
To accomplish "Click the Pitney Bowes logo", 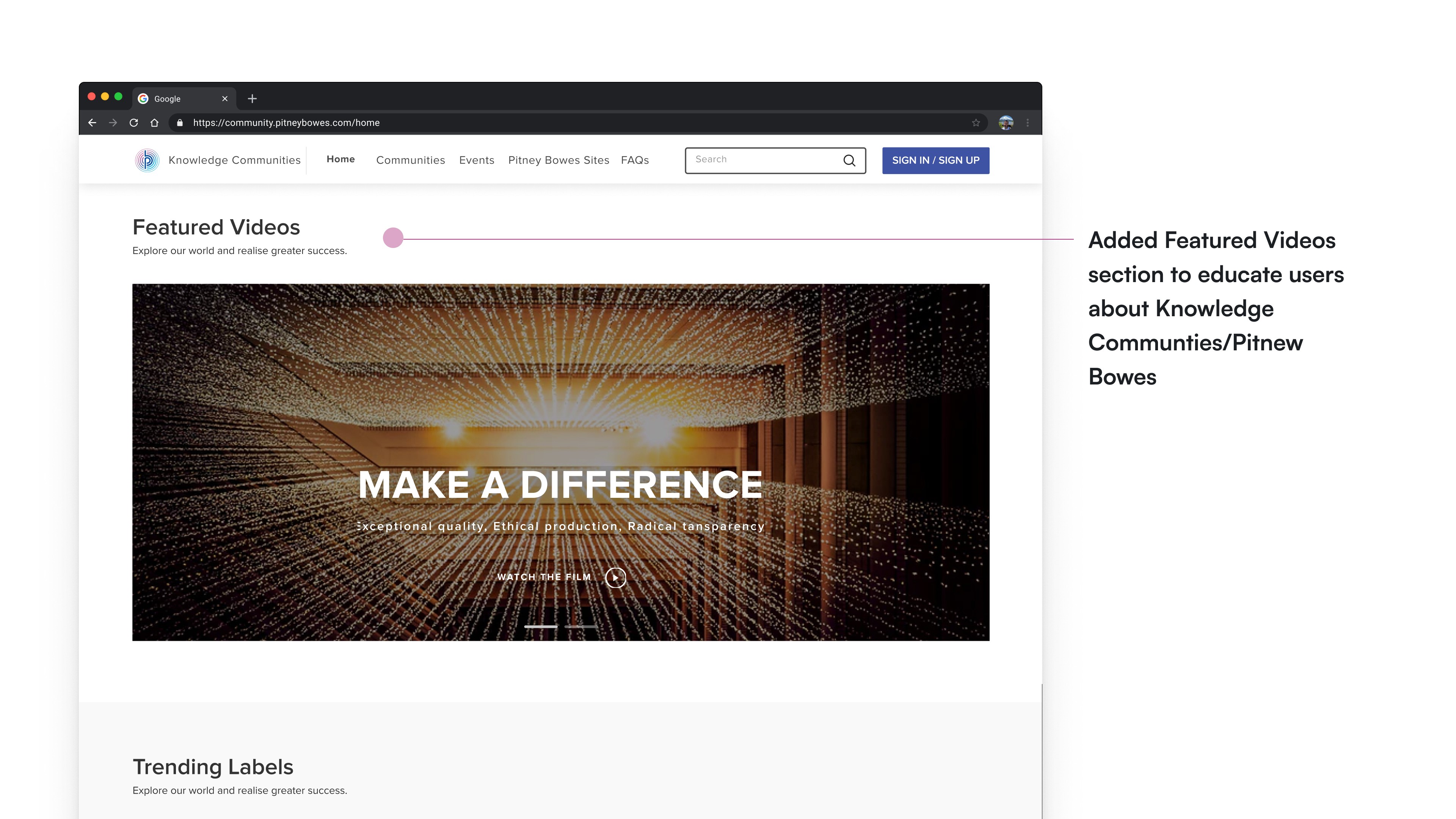I will point(147,160).
